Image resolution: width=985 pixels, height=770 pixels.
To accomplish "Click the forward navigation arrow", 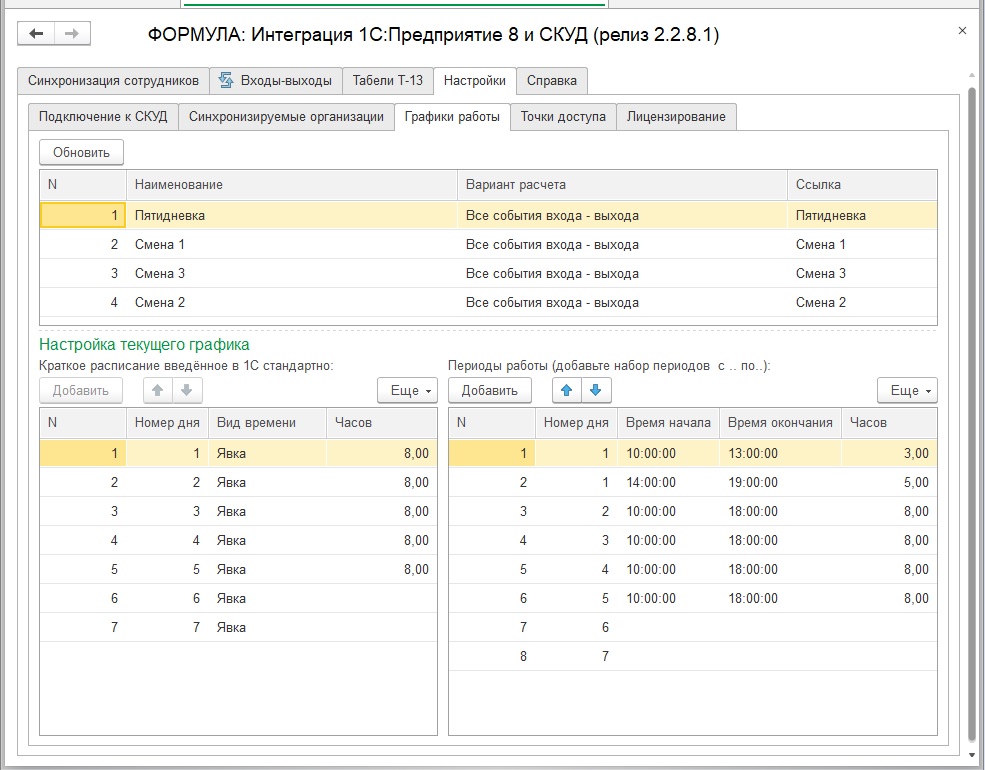I will click(72, 34).
